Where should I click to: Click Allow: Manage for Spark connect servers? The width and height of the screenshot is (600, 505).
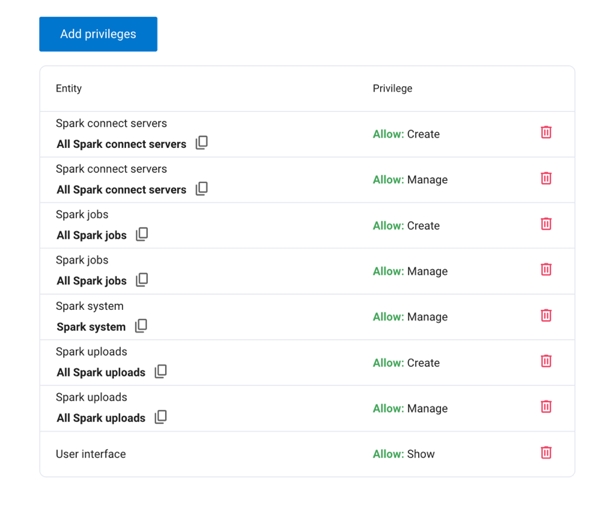[410, 180]
